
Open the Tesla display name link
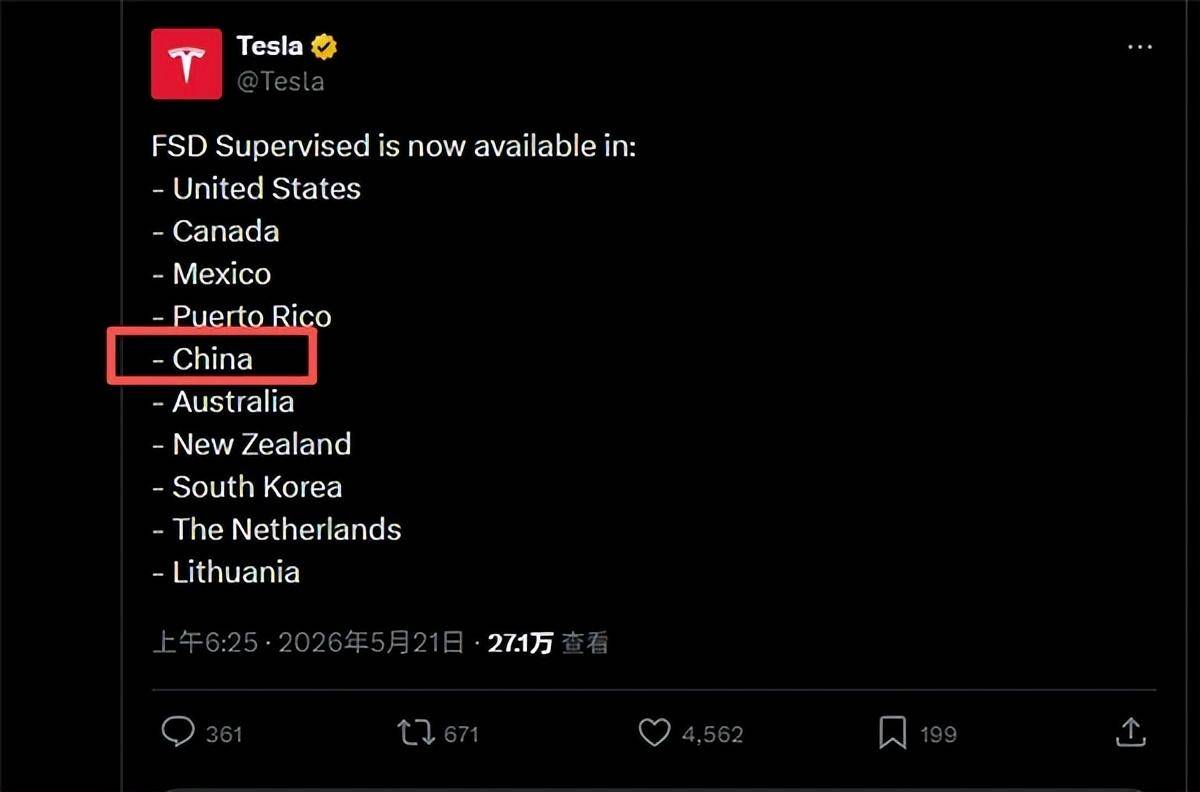(x=270, y=46)
